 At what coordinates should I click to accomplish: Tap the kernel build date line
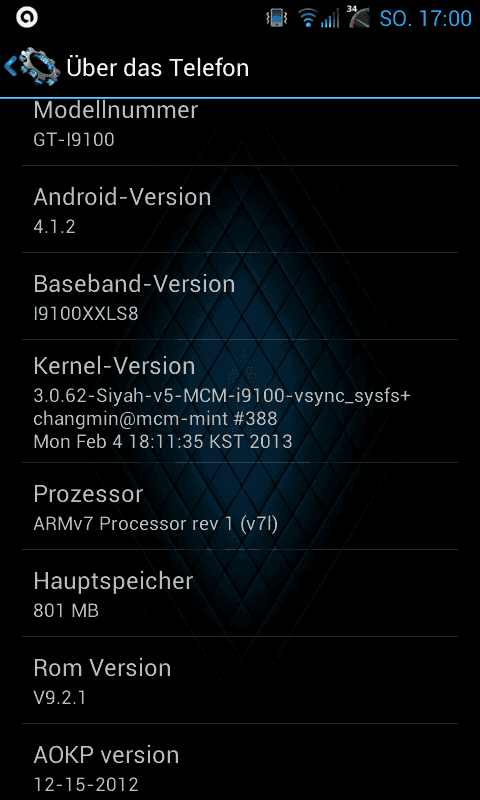click(163, 441)
